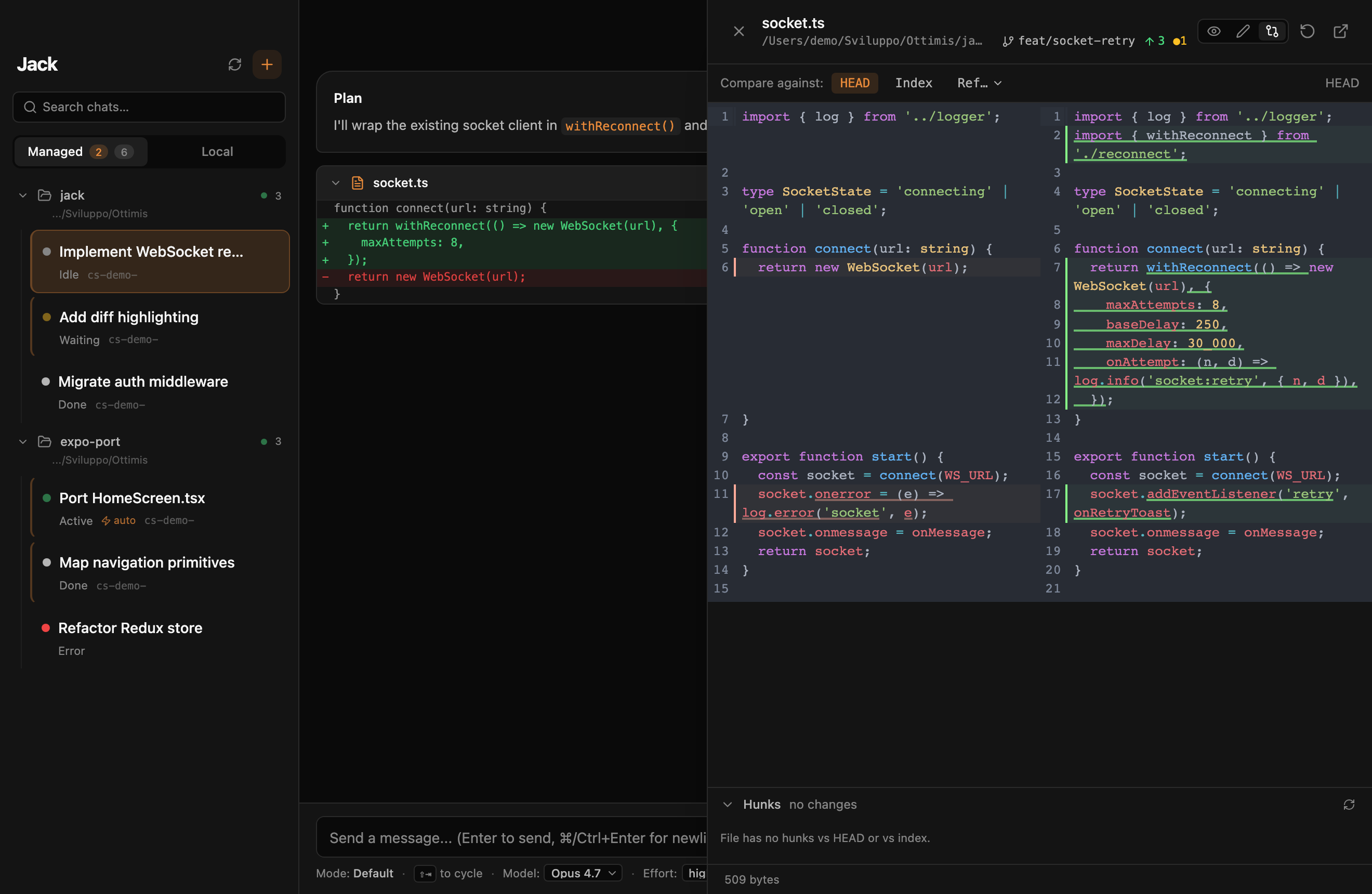Open the Refactor Redux store chat
This screenshot has height=894, width=1372.
click(x=131, y=628)
